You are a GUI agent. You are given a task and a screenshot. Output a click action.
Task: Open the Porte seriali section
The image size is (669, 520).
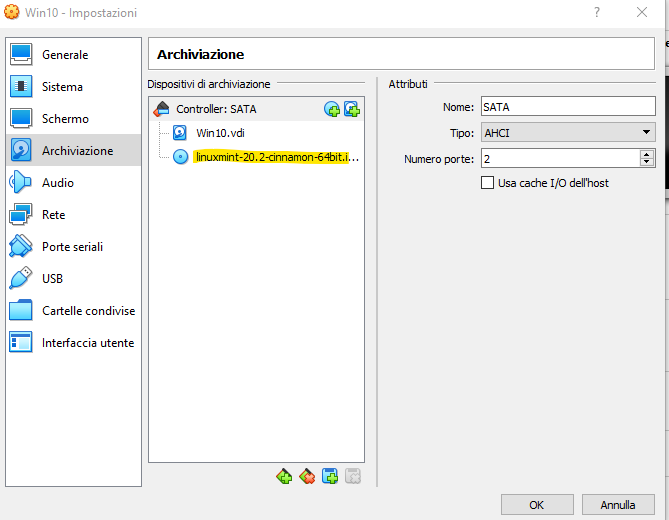73,247
